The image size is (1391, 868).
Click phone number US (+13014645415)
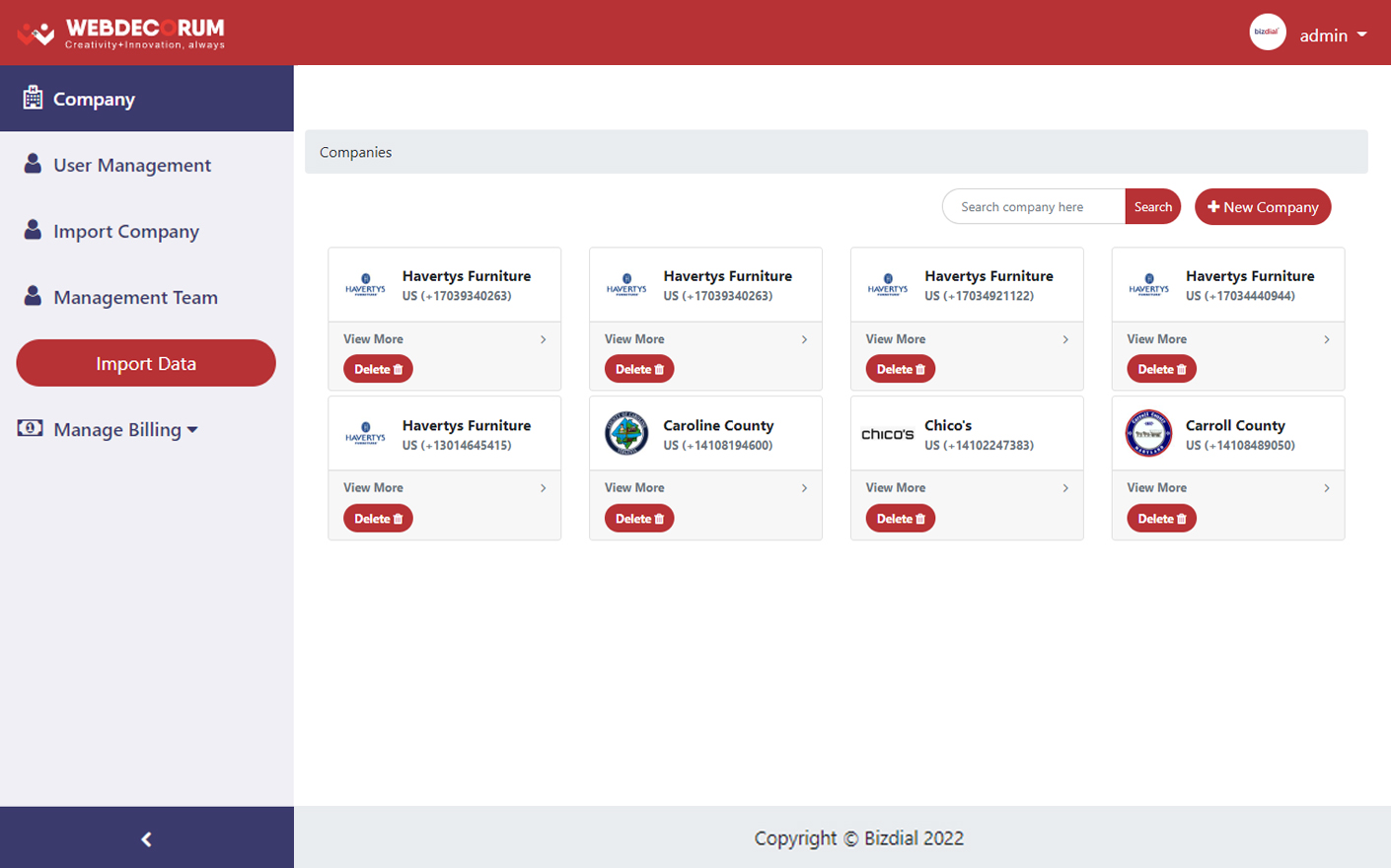457,446
